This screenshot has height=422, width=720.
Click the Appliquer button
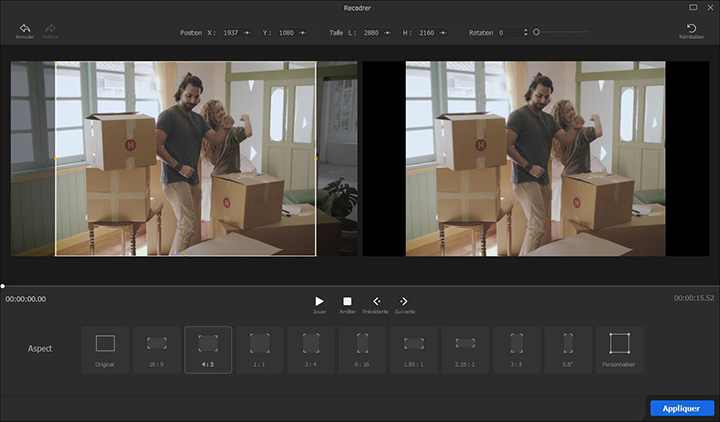(681, 408)
